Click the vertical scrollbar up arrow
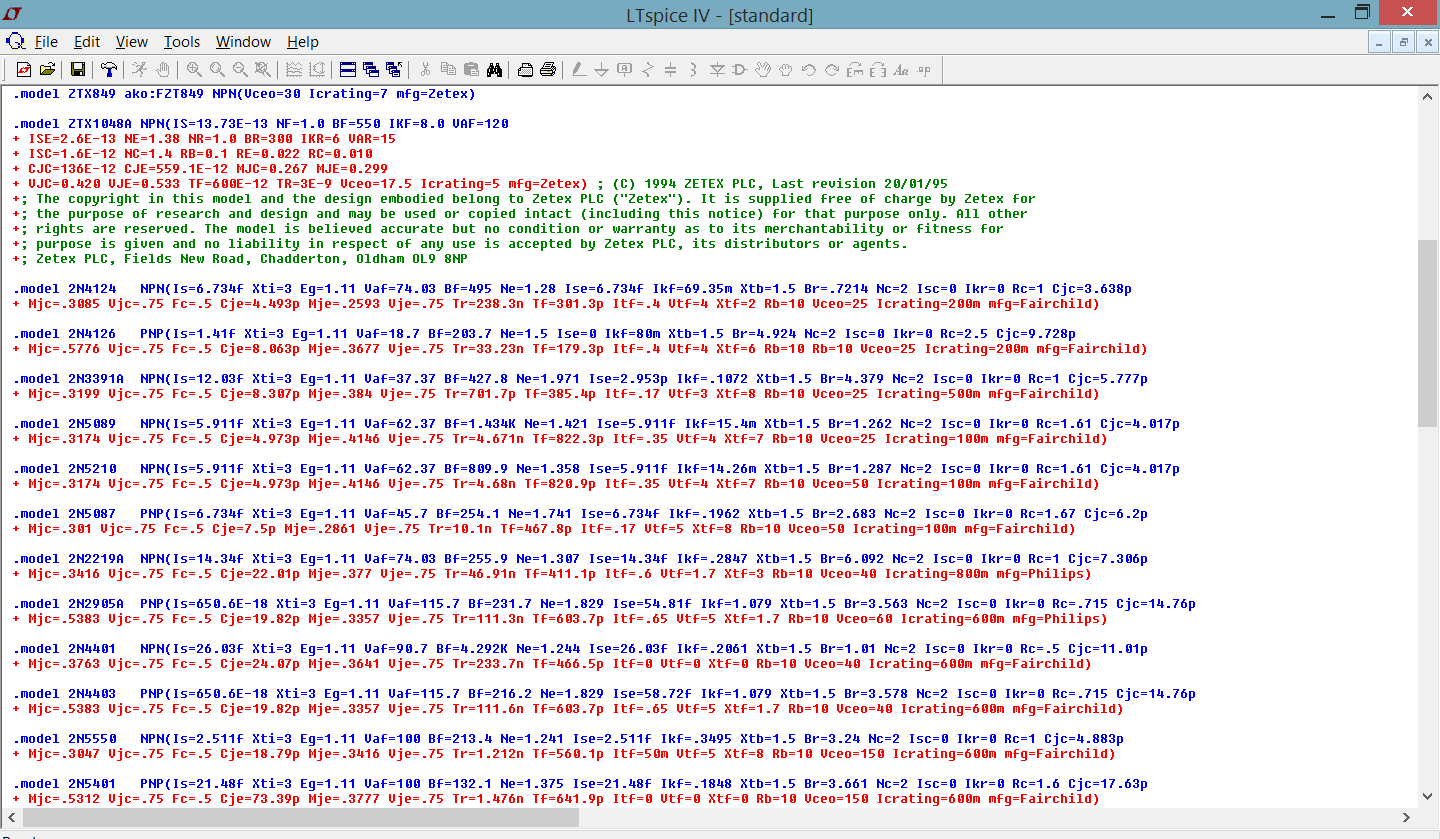Image resolution: width=1440 pixels, height=839 pixels. (1427, 96)
